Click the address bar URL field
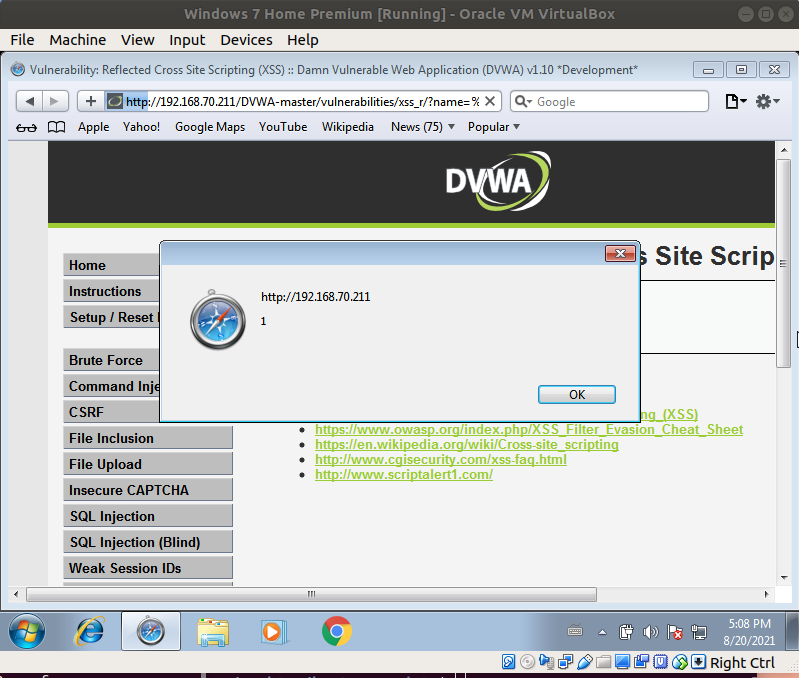Viewport: 799px width, 678px height. click(302, 101)
